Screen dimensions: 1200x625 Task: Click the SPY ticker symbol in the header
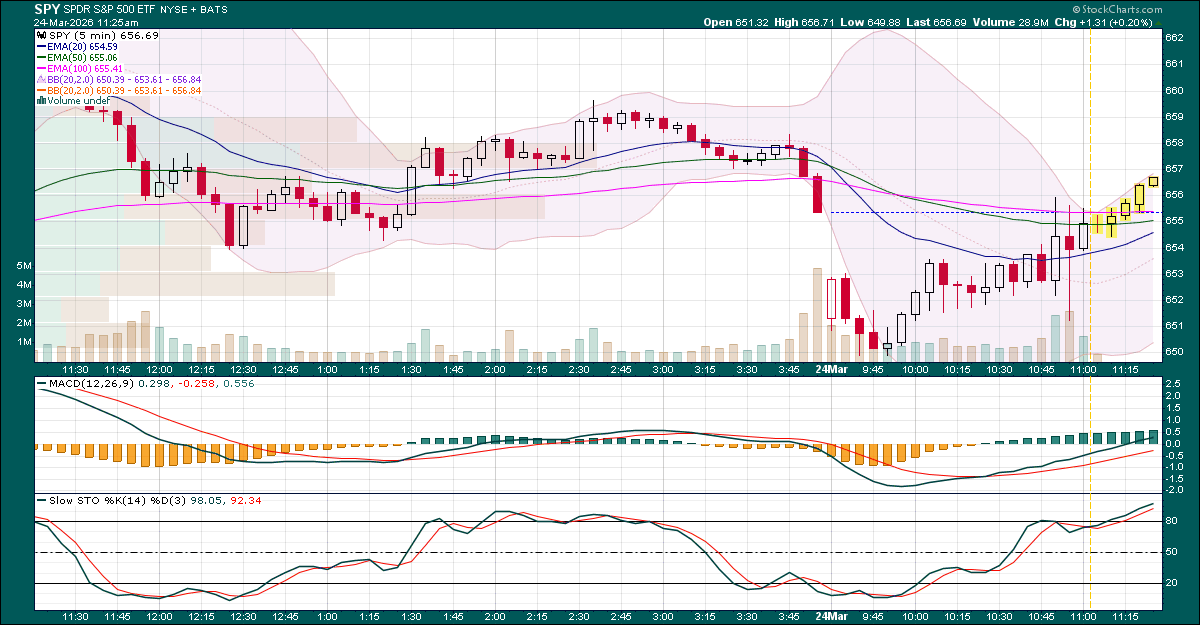tap(47, 9)
